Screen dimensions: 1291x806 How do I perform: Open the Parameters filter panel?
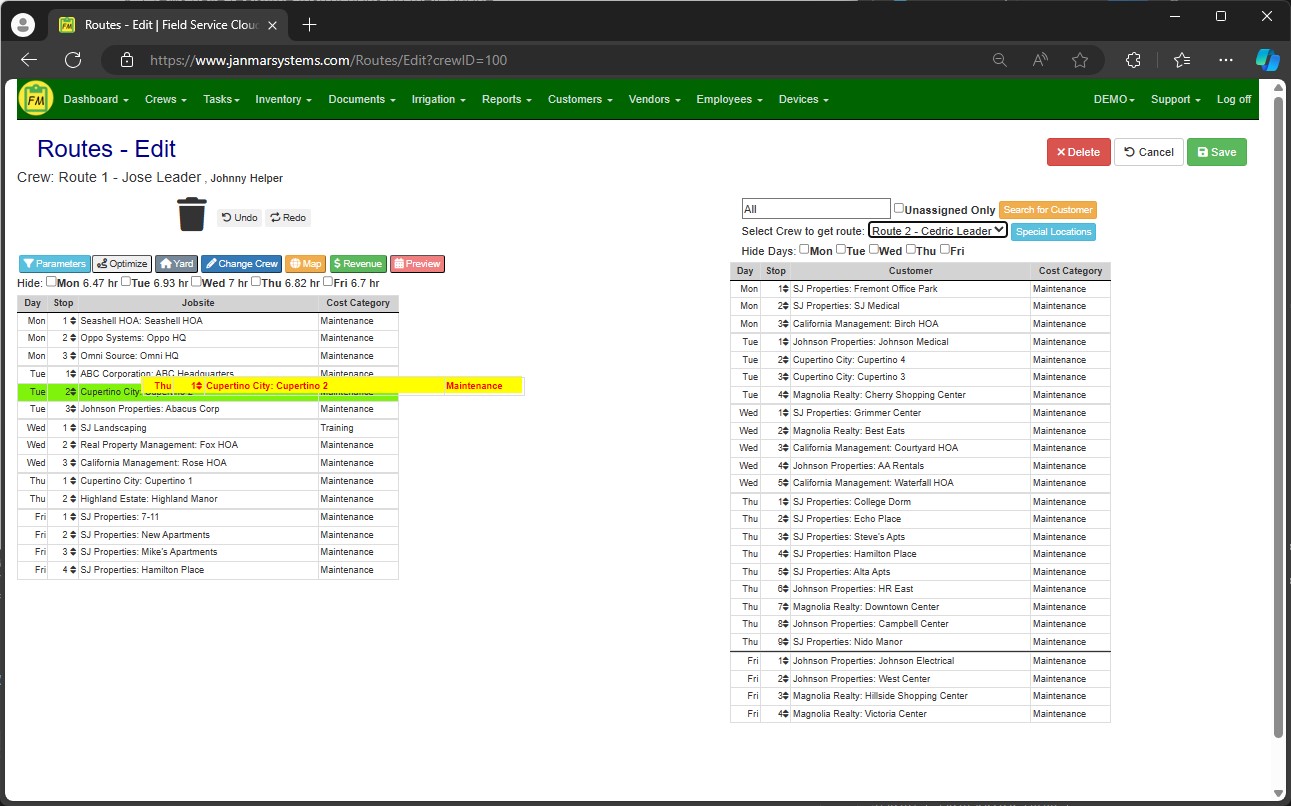coord(54,263)
